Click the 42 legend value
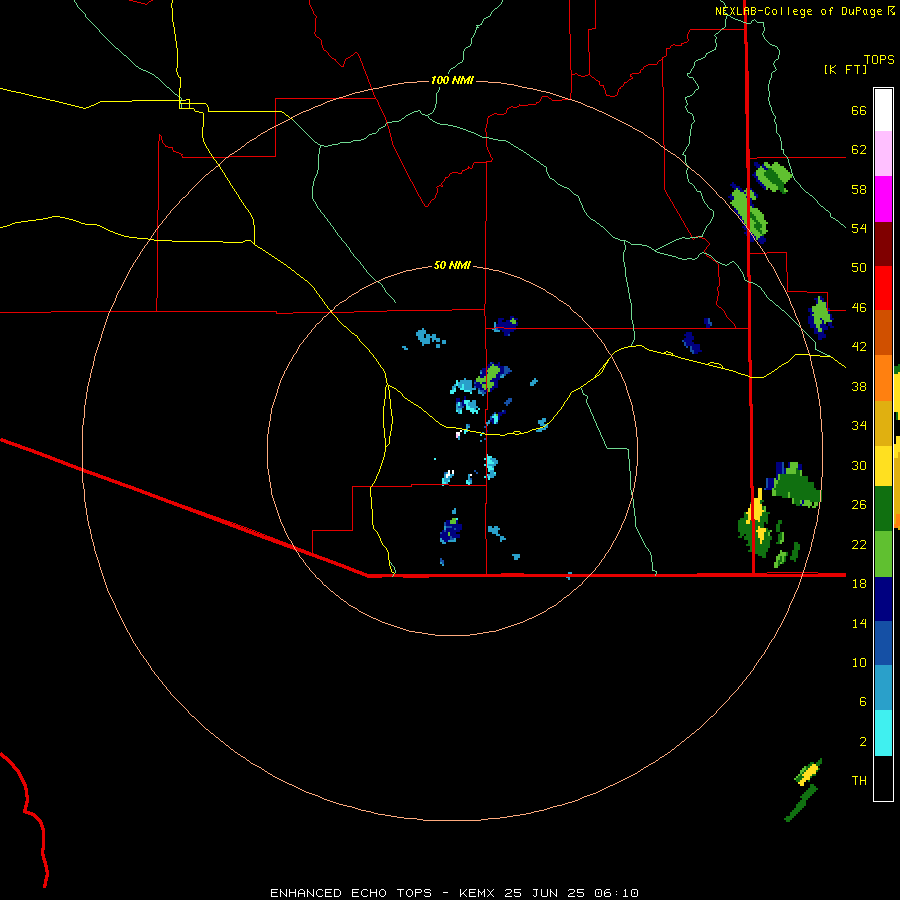The width and height of the screenshot is (900, 900). [859, 347]
